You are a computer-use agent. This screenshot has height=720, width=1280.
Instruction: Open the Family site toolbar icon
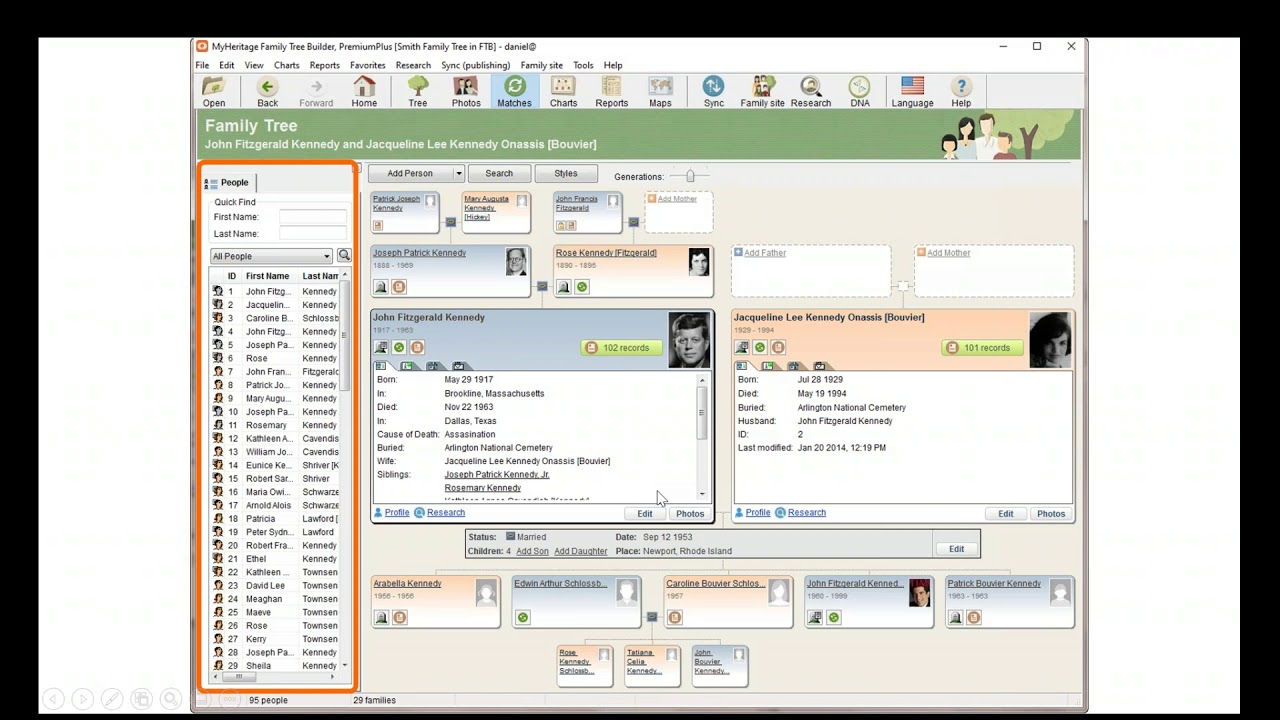pos(762,92)
